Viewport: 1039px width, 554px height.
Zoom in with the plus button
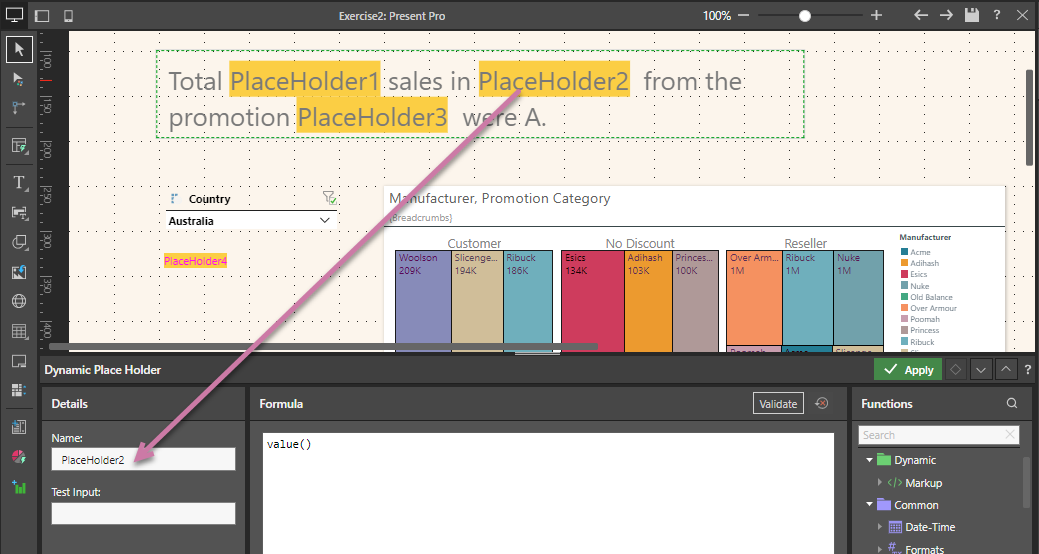click(x=876, y=15)
